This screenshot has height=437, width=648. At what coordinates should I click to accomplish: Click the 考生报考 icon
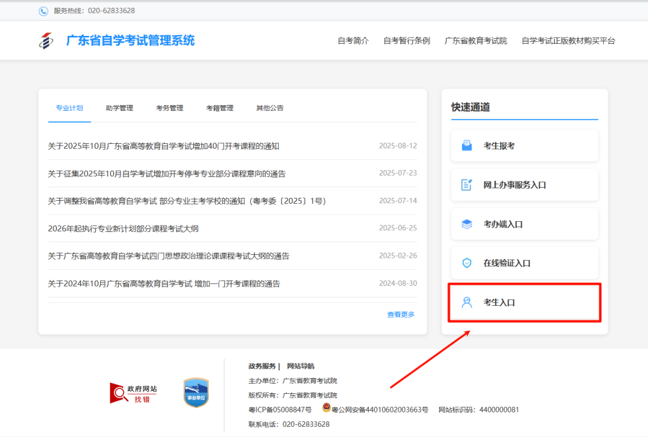point(466,146)
